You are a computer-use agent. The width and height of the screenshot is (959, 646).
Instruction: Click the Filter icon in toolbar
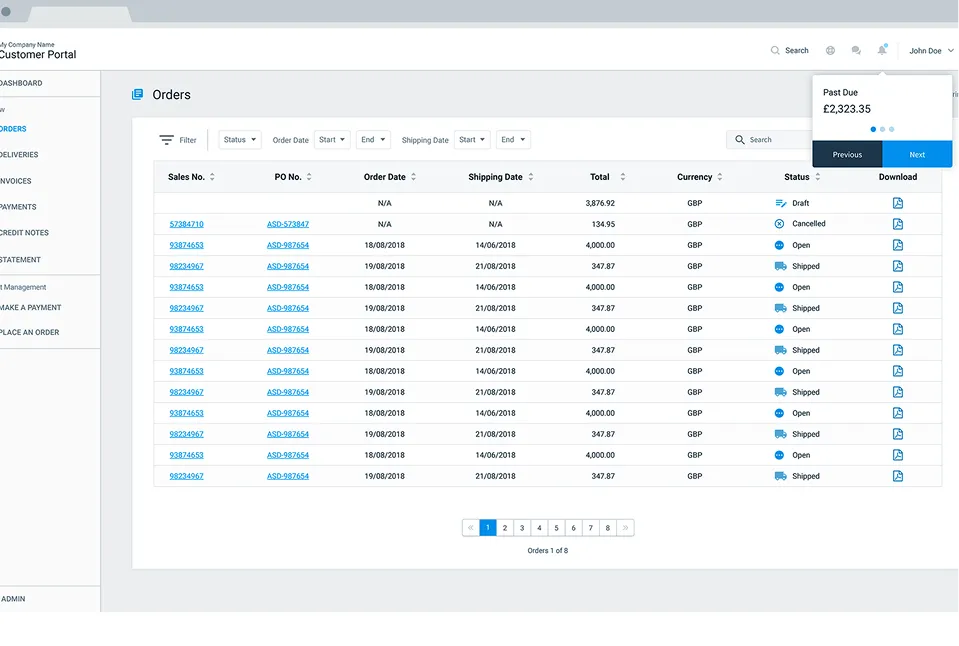(167, 140)
